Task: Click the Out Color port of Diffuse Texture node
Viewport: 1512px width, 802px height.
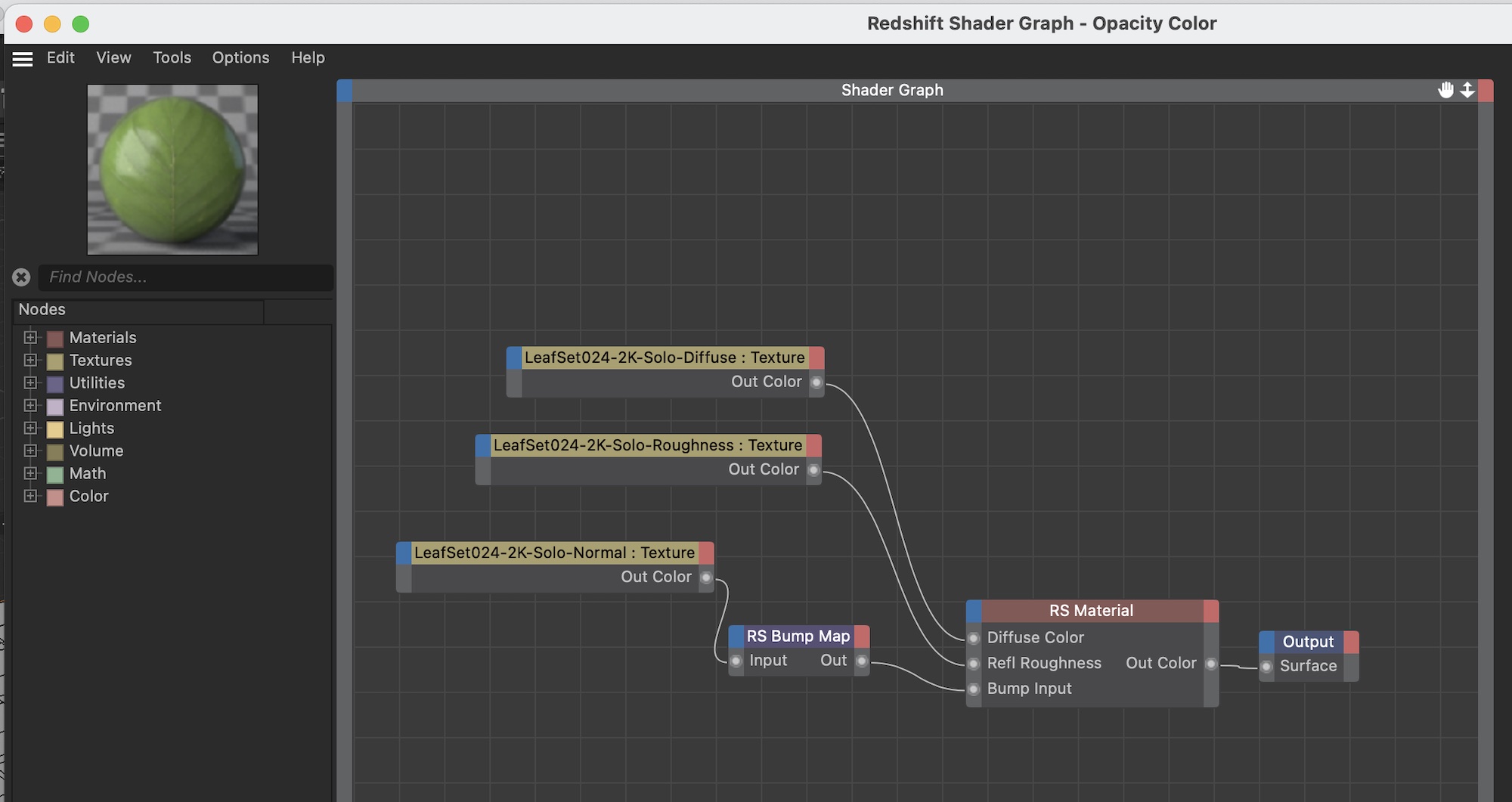Action: tap(816, 382)
